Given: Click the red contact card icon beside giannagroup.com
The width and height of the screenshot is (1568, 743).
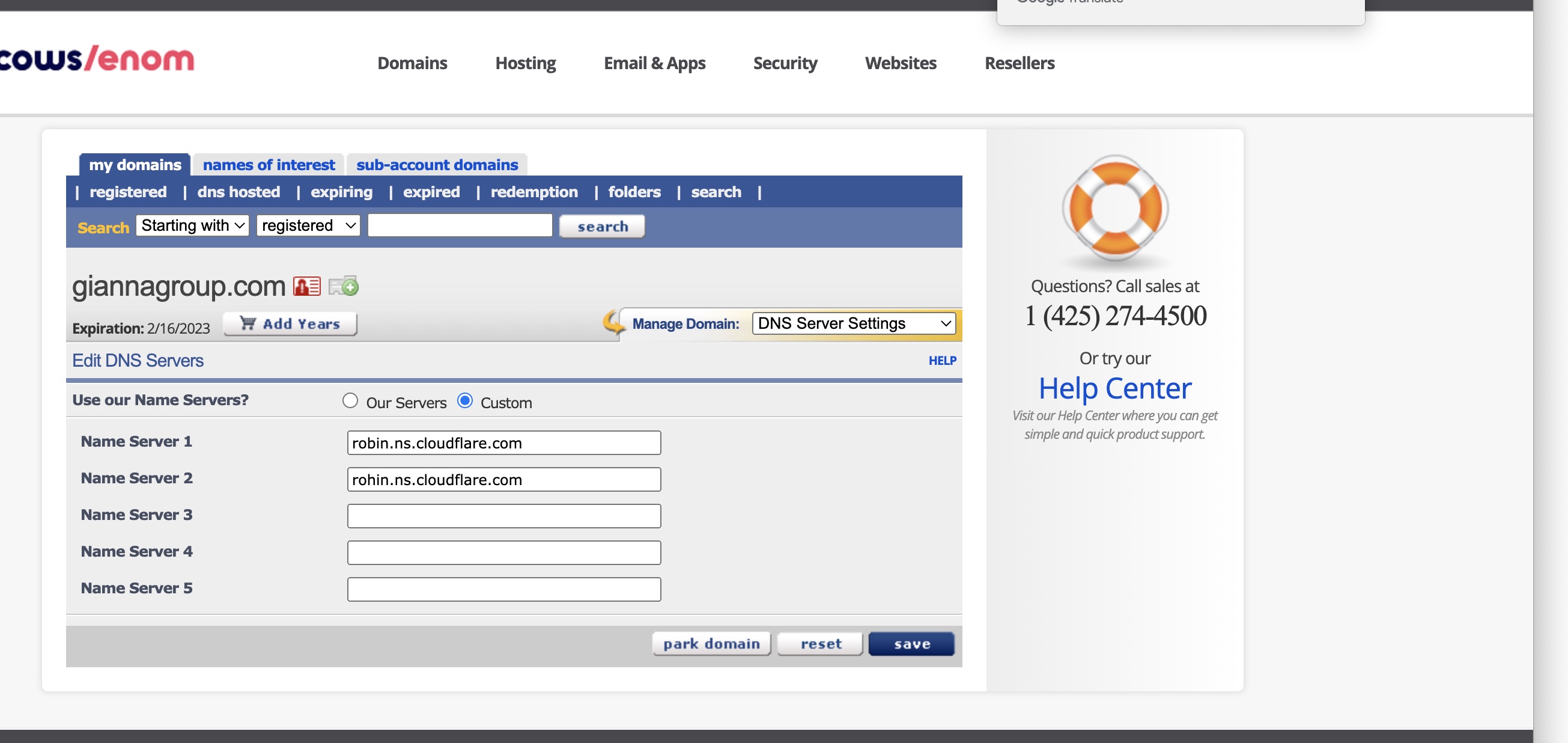Looking at the screenshot, I should 306,286.
